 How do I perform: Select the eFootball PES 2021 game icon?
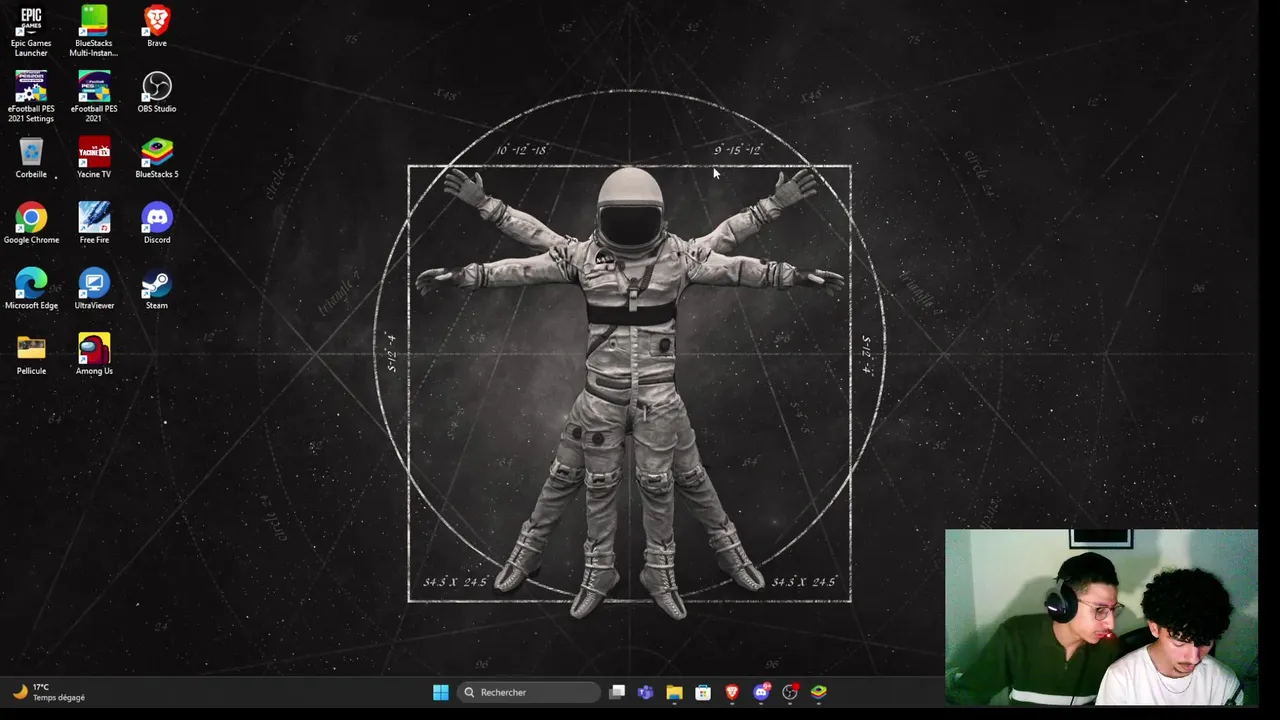click(x=94, y=97)
